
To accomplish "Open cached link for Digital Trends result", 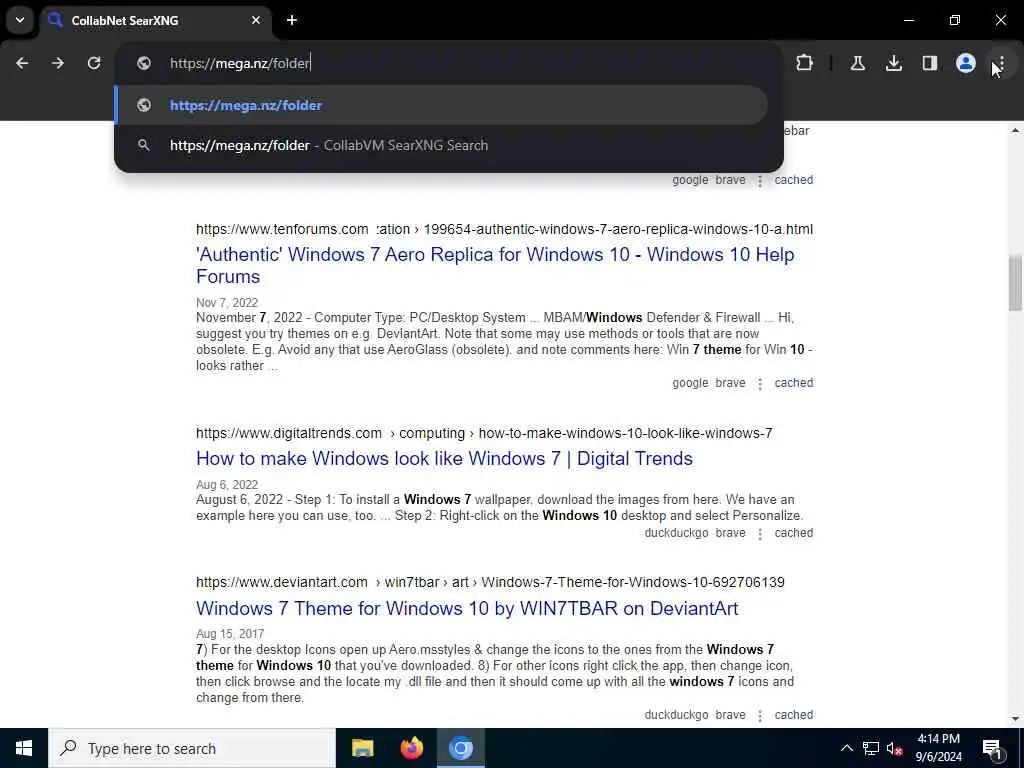I will (793, 533).
